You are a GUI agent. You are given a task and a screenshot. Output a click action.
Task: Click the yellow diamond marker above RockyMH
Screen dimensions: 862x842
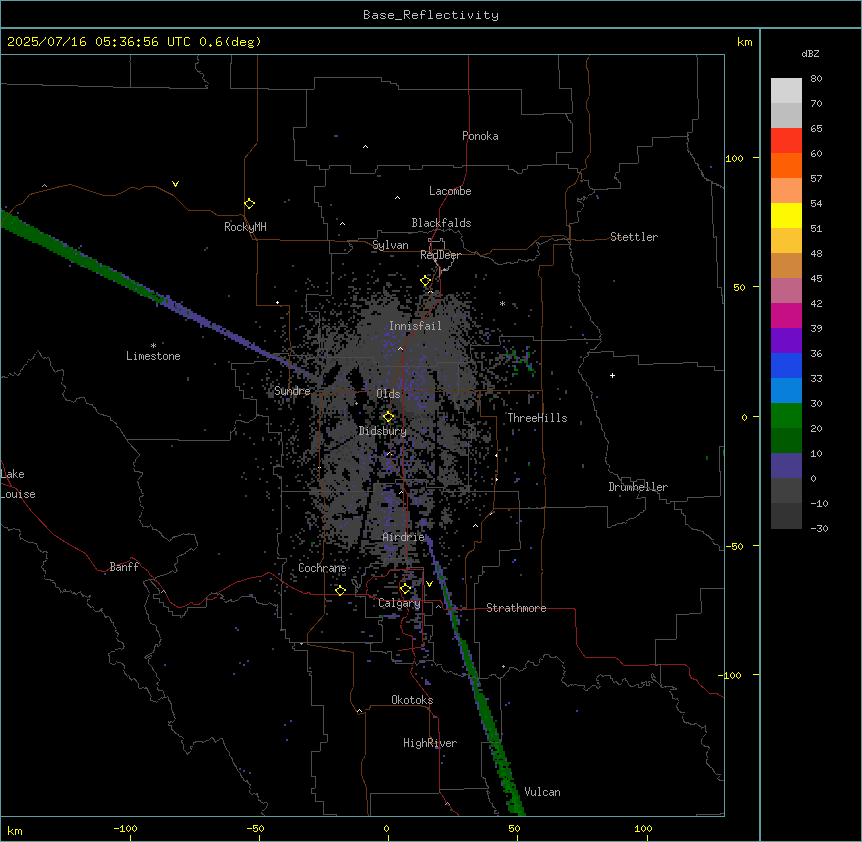tap(249, 203)
